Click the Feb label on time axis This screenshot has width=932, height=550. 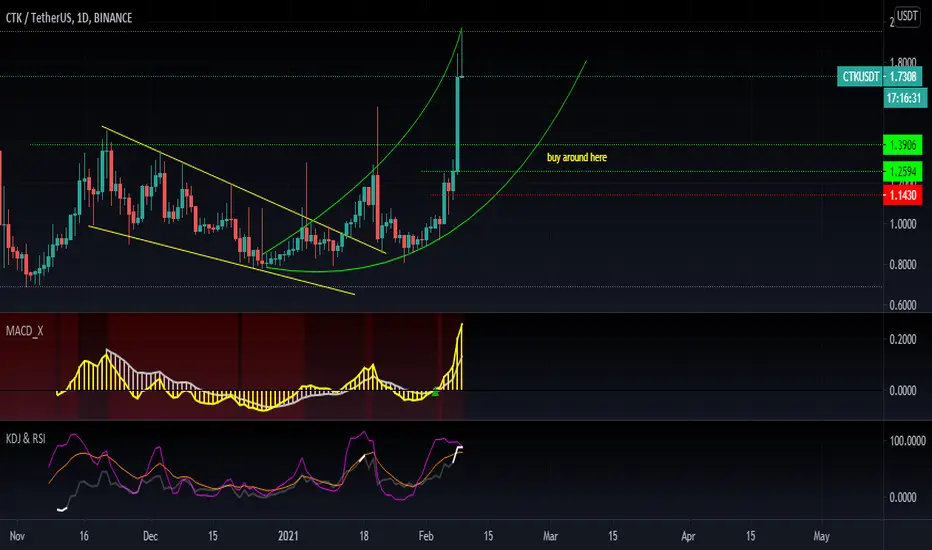tap(426, 536)
